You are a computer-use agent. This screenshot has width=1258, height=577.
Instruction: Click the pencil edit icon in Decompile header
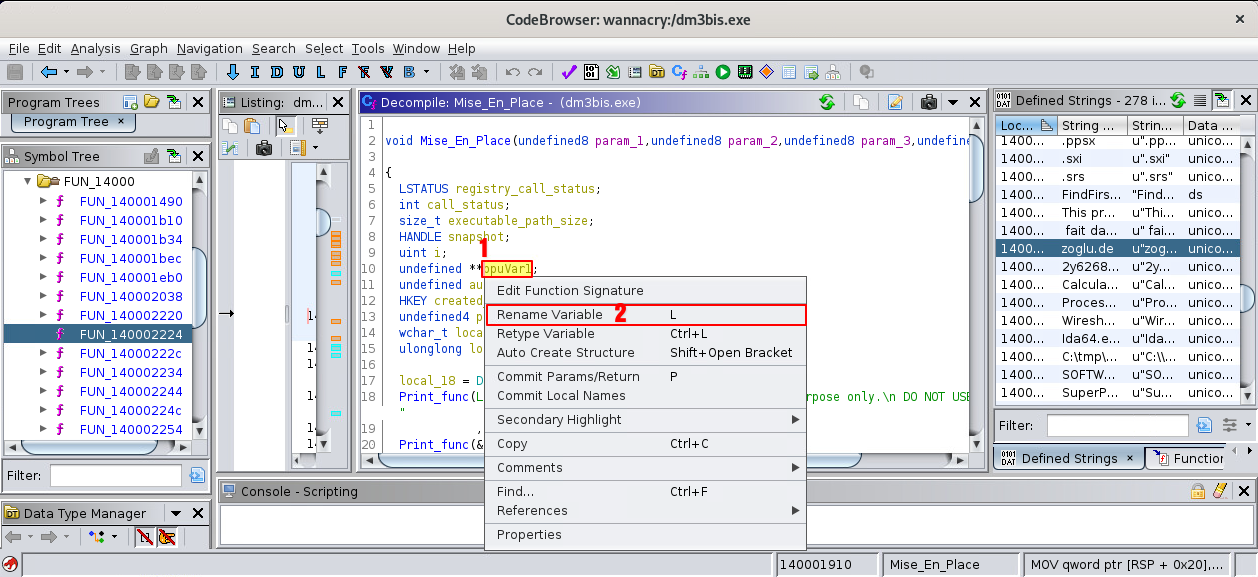pyautogui.click(x=895, y=102)
